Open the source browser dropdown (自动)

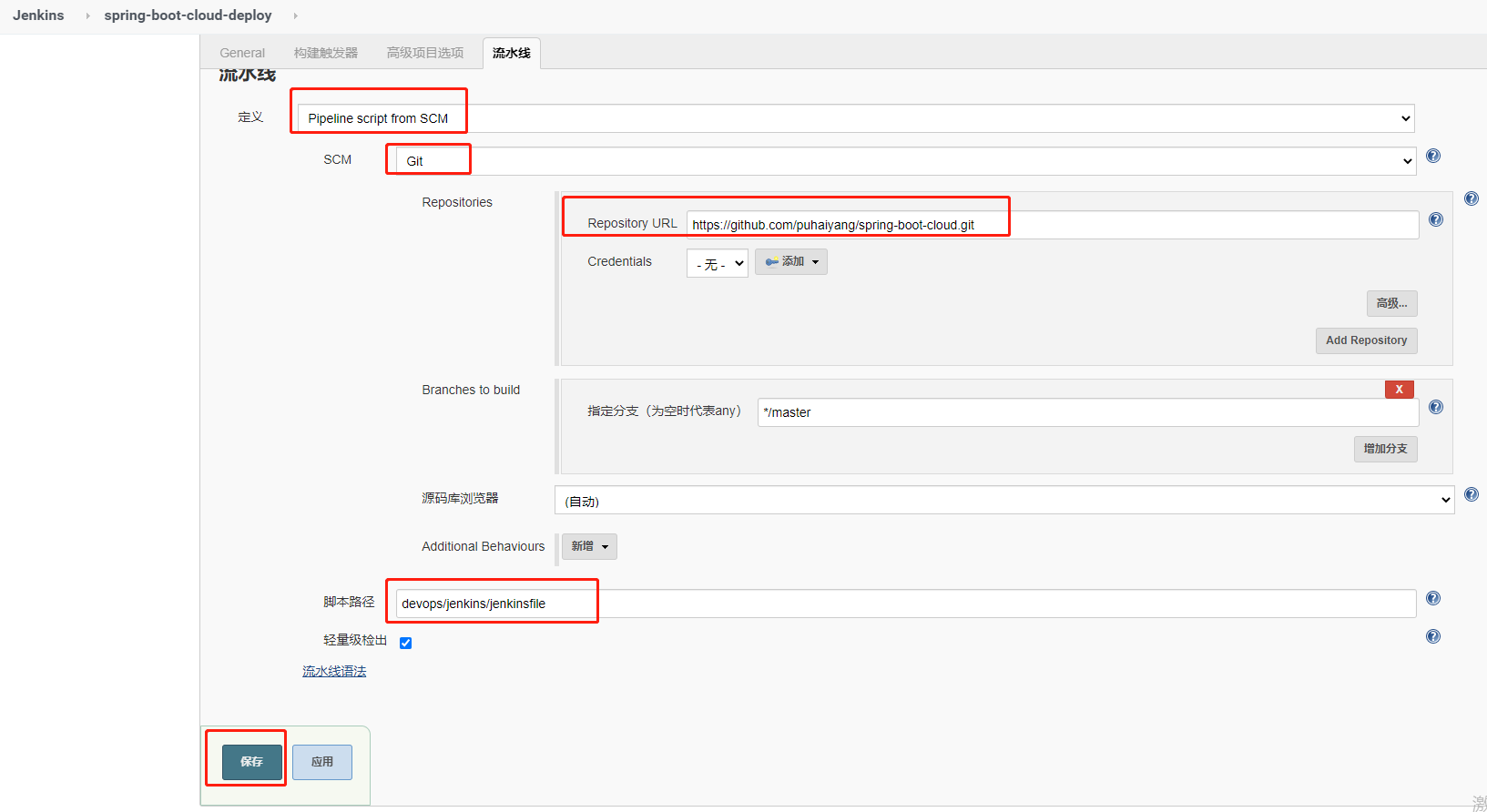point(1004,500)
